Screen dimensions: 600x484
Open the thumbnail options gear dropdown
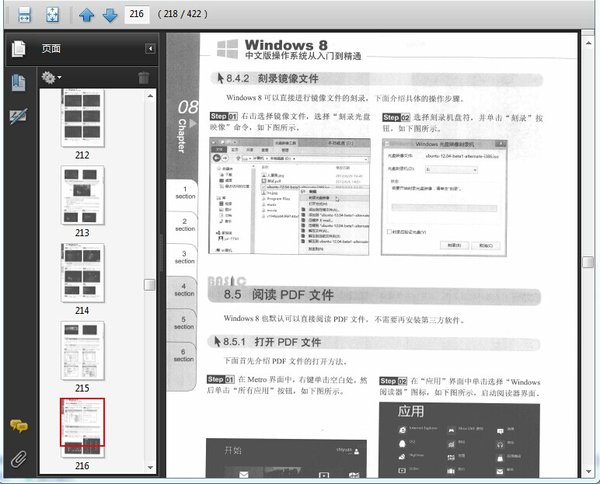coord(51,77)
